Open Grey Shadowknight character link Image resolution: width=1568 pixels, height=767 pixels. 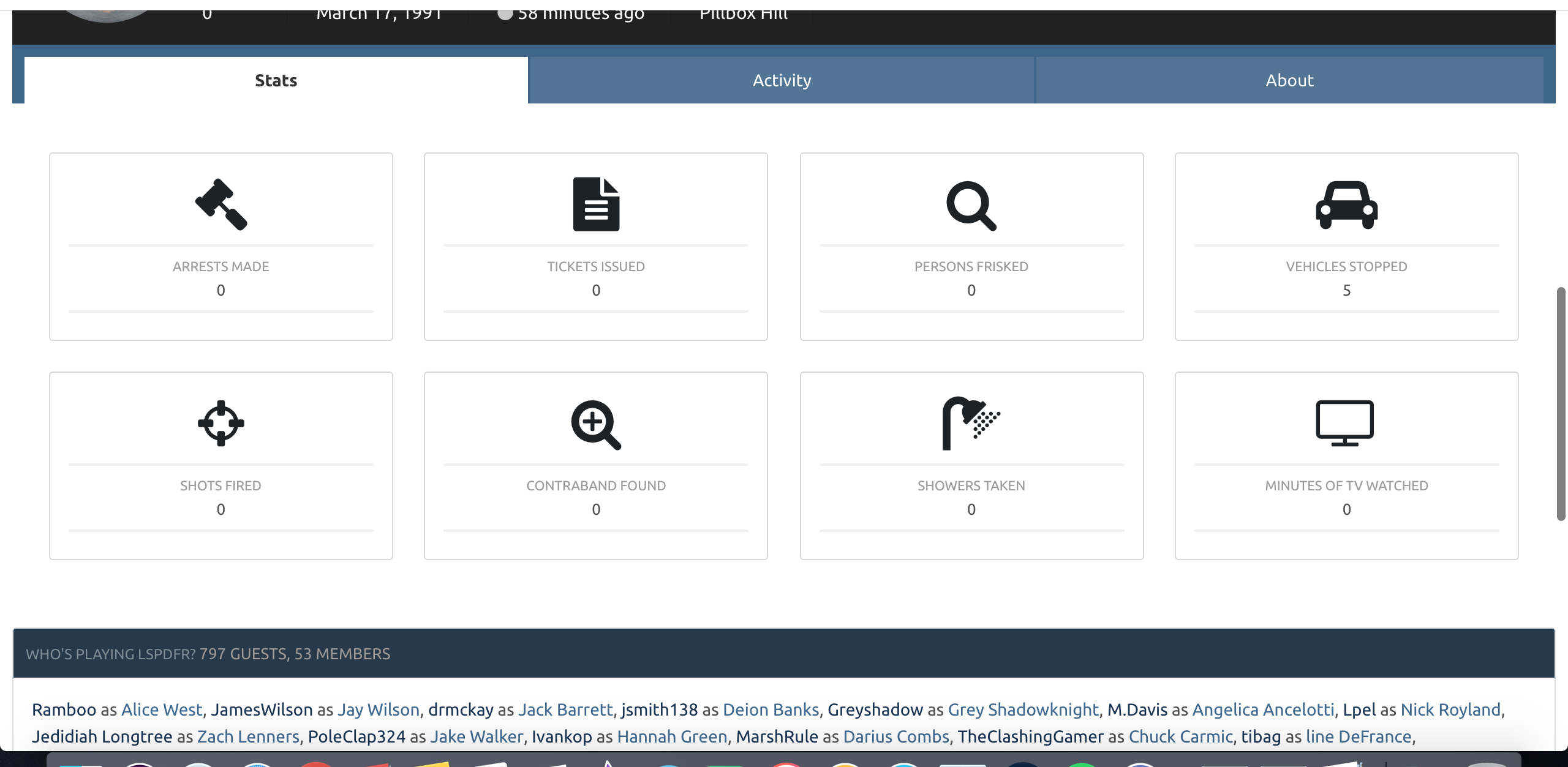click(1023, 709)
